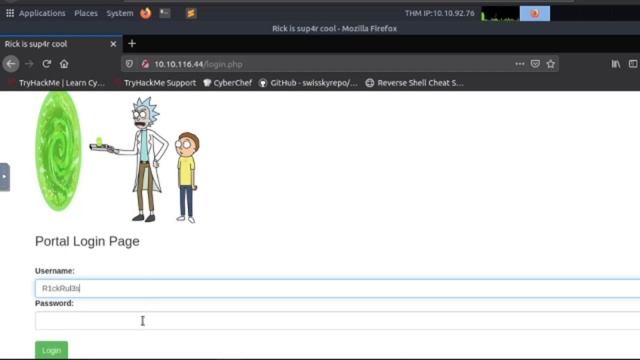Click the 'Username:' label
The height and width of the screenshot is (360, 640).
pyautogui.click(x=55, y=271)
